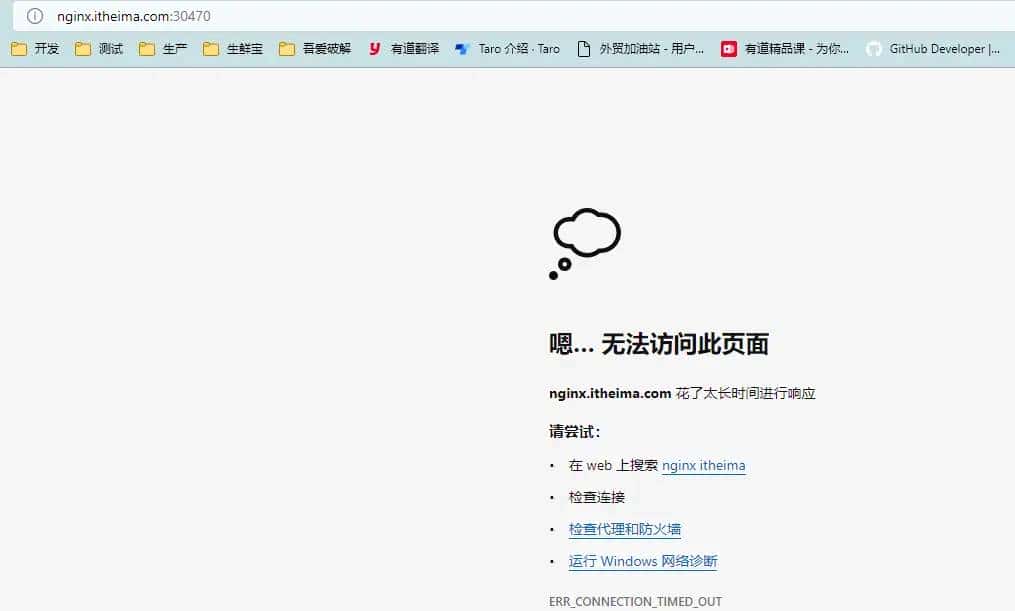Click inside the address bar
The width and height of the screenshot is (1015, 611).
[200, 16]
